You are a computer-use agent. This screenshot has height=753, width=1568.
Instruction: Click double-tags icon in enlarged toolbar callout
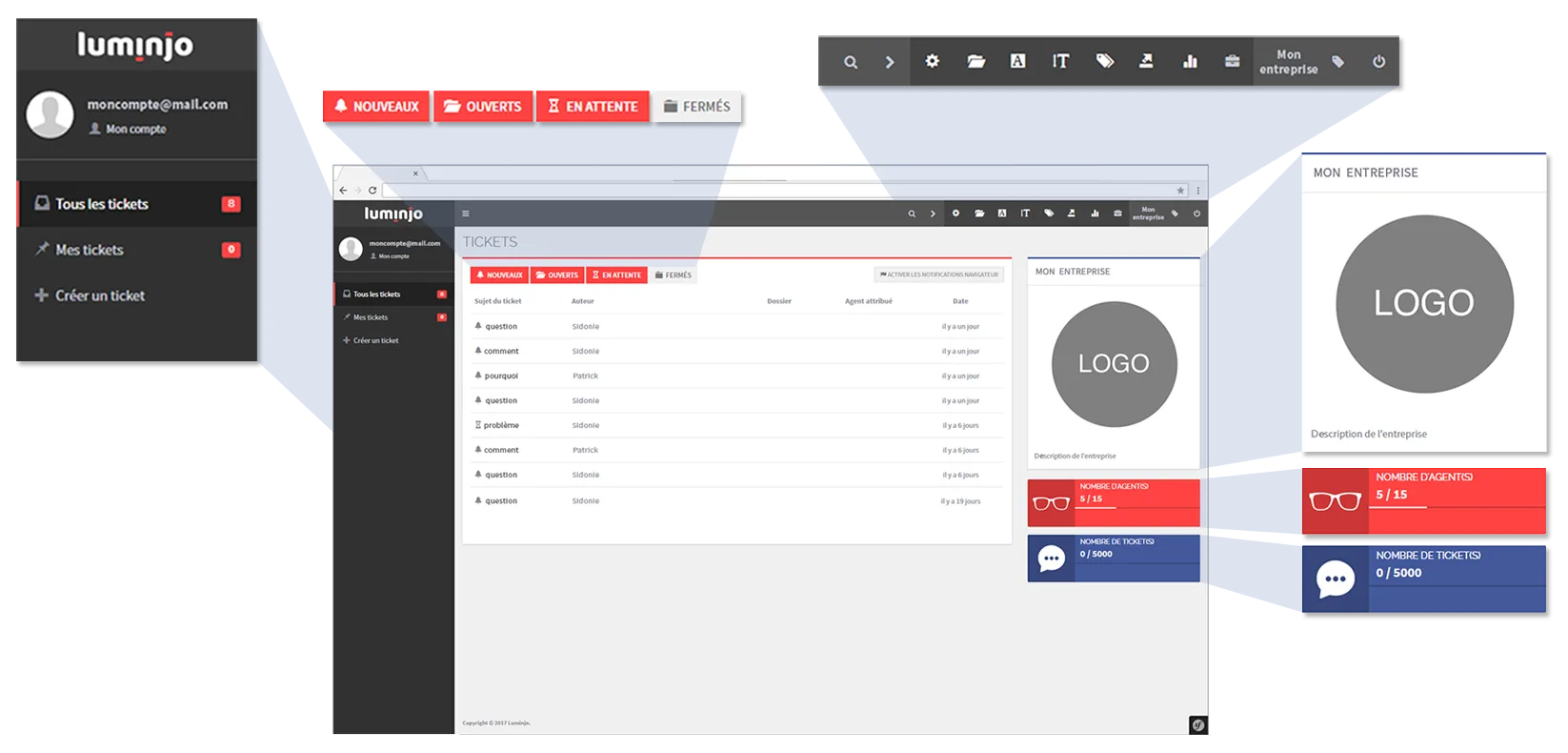1105,61
